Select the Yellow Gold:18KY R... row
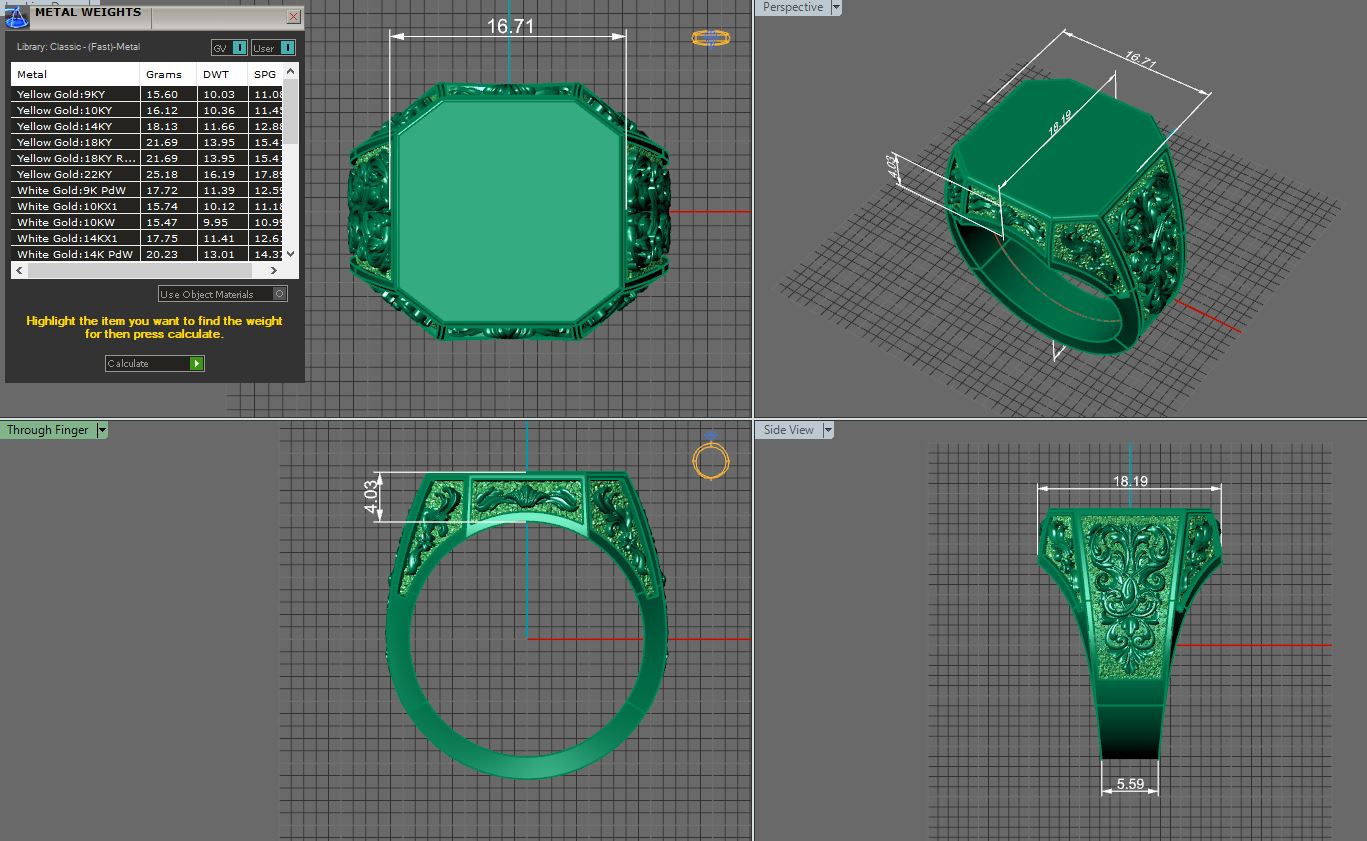Viewport: 1367px width, 841px height. click(148, 158)
